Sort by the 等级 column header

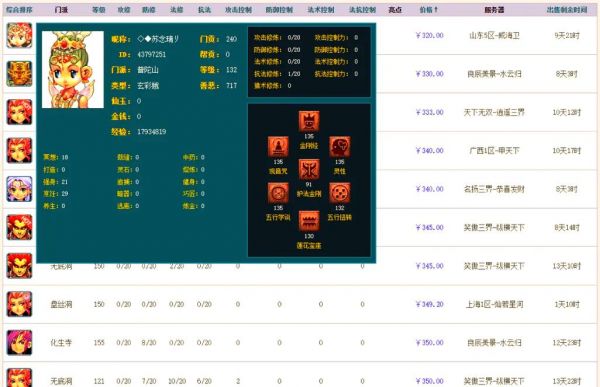pyautogui.click(x=99, y=10)
